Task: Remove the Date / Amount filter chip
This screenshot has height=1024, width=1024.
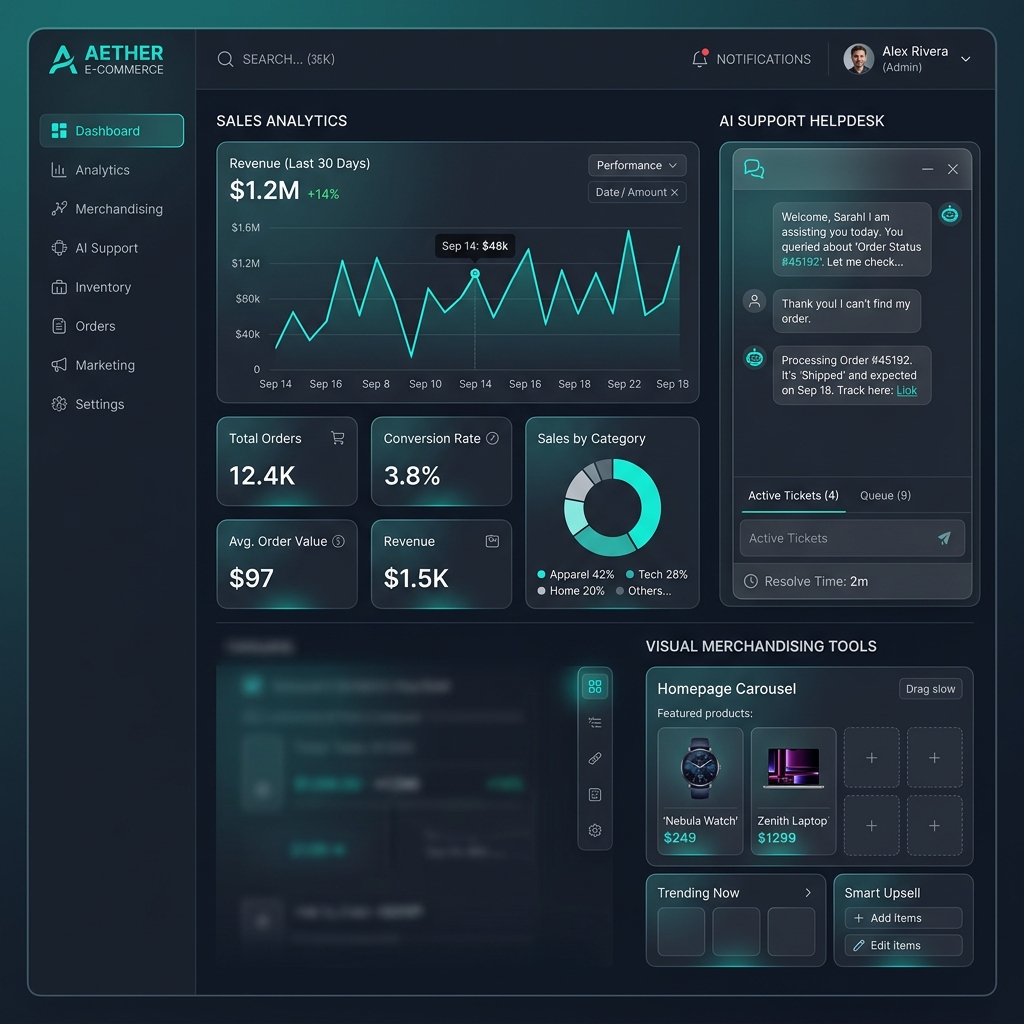Action: [675, 192]
